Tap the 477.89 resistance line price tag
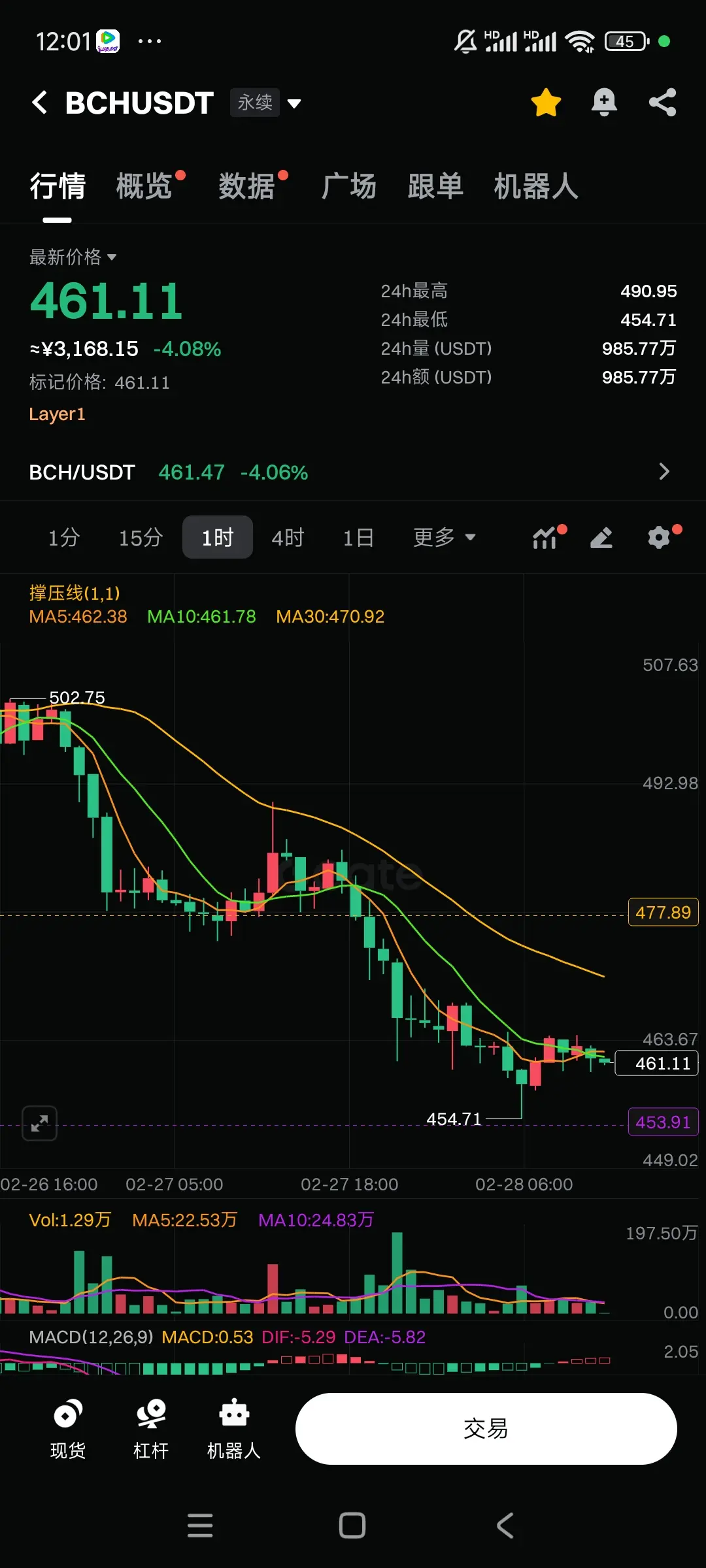This screenshot has height=1568, width=706. (663, 912)
